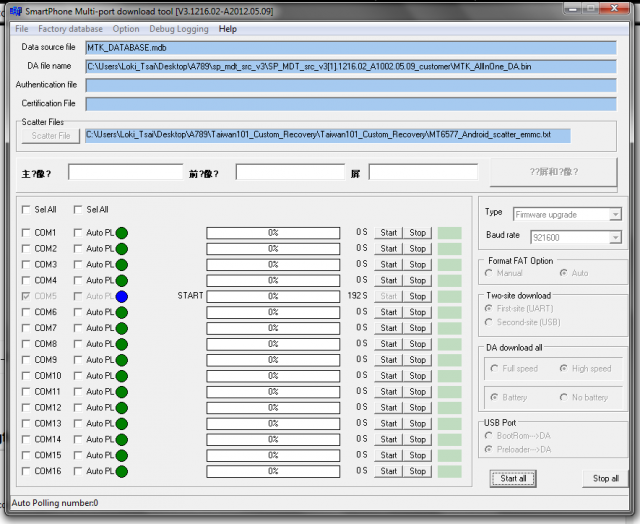Click the application icon in the title bar
The image size is (640, 524).
coord(16,11)
